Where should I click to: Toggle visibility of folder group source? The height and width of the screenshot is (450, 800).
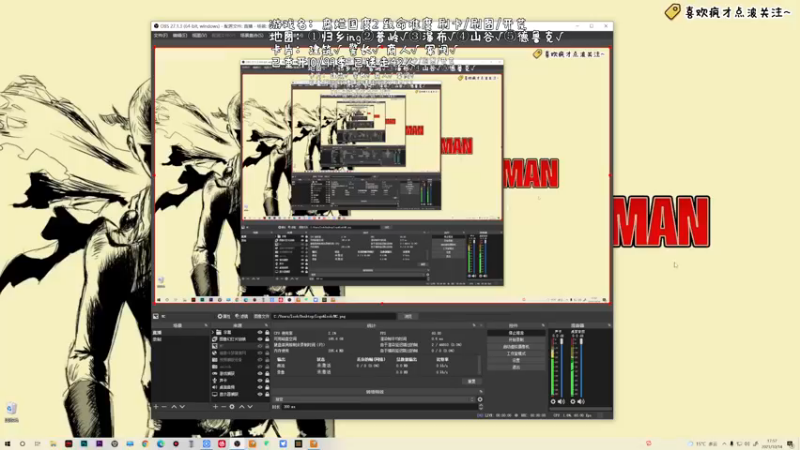260,332
